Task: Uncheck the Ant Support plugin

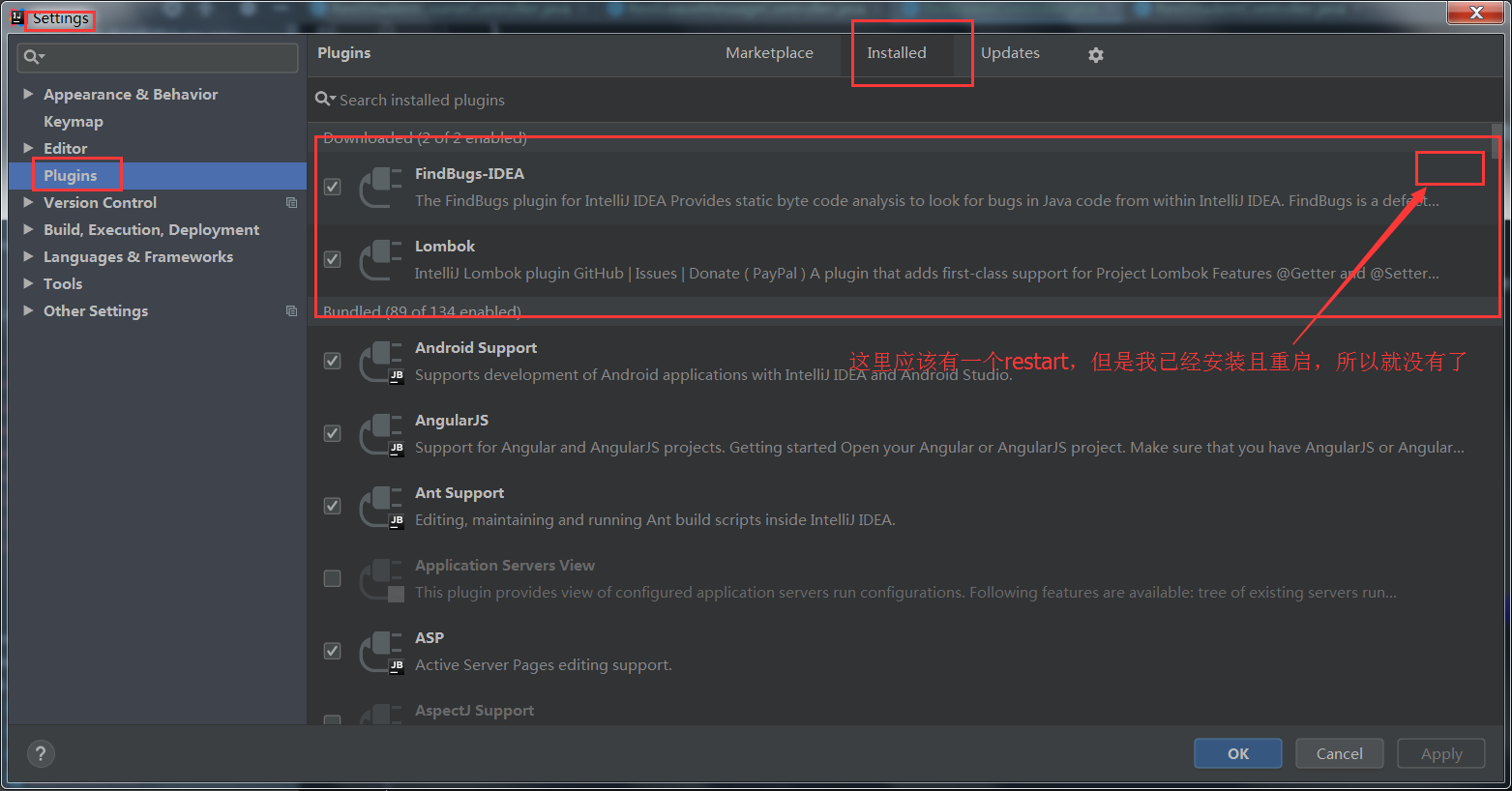Action: tap(332, 506)
